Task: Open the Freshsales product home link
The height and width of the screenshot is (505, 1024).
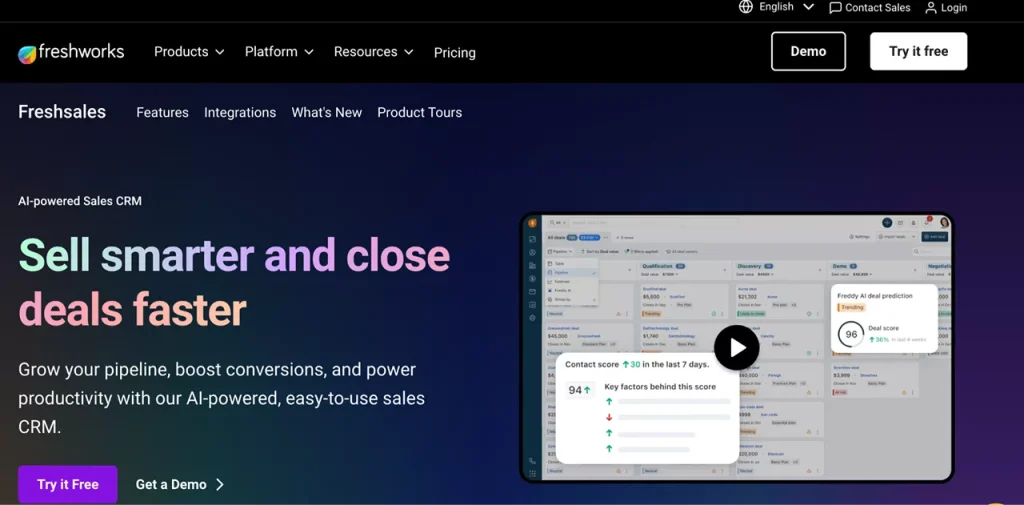Action: click(x=62, y=112)
